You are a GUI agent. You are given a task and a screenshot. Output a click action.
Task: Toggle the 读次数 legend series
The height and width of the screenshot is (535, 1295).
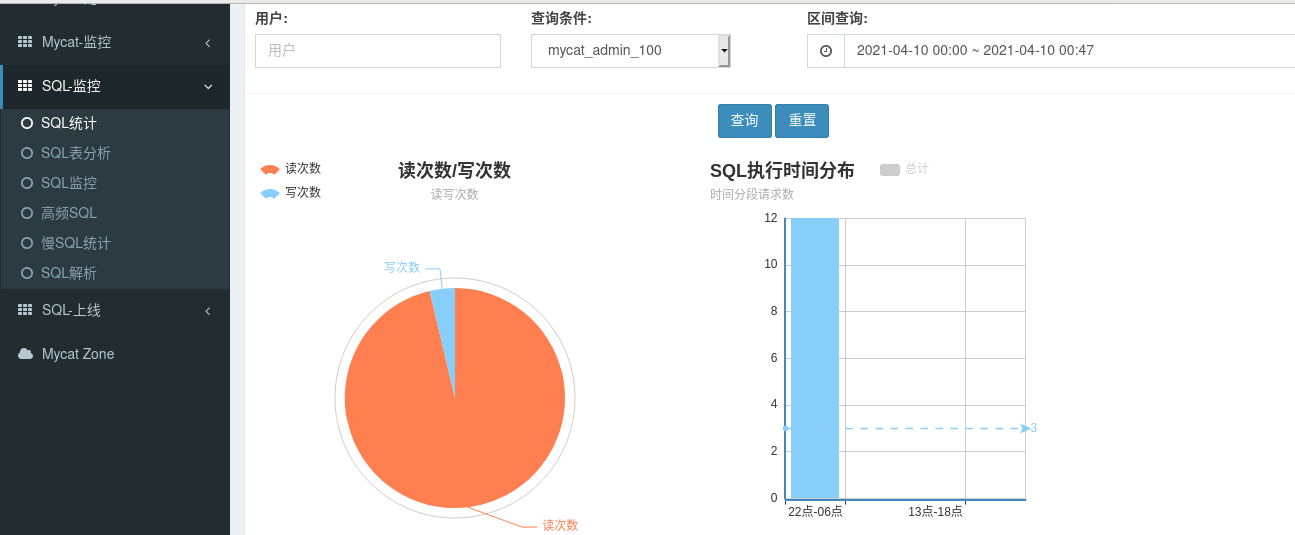click(x=291, y=169)
